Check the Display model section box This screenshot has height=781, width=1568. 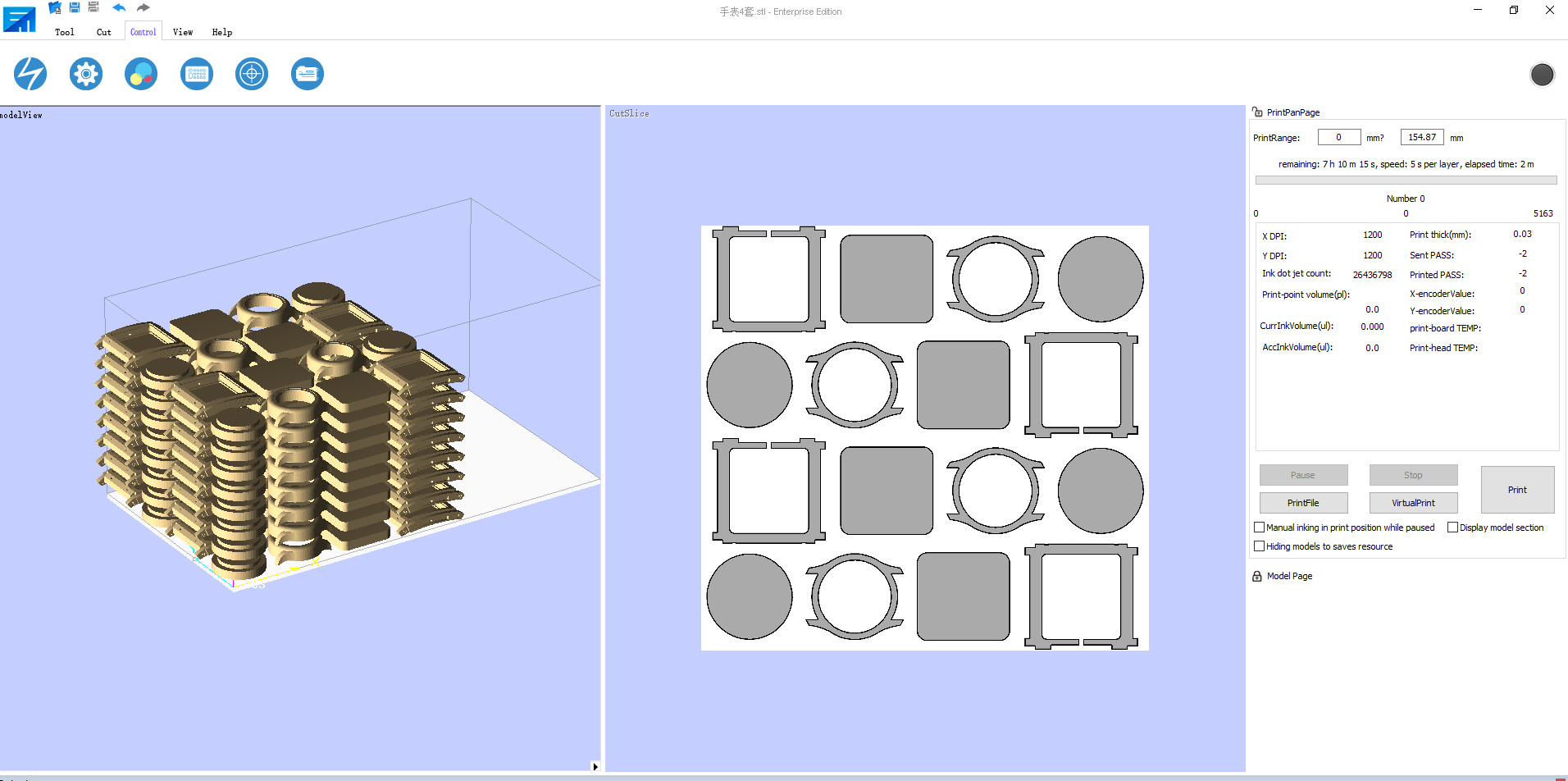pos(1453,528)
